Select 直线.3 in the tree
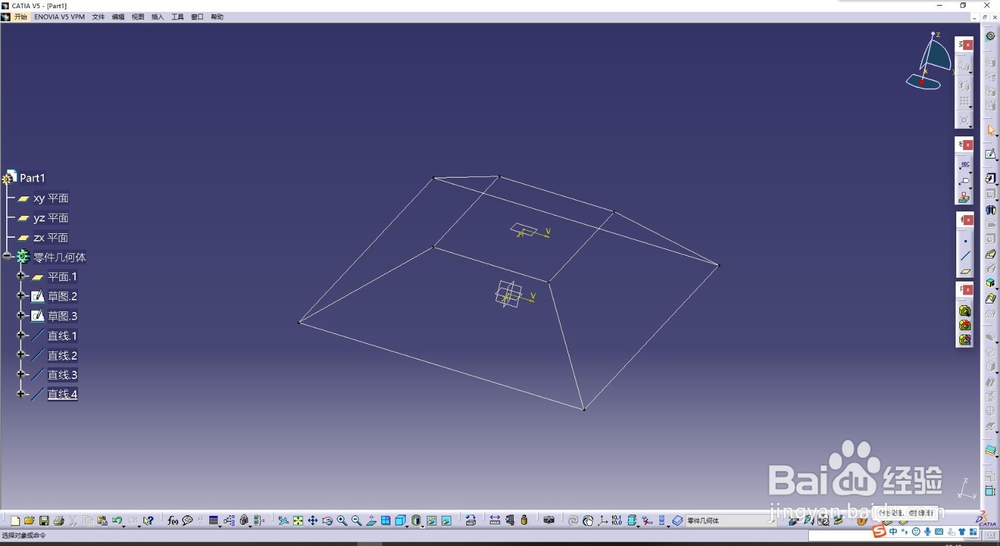Image resolution: width=1000 pixels, height=546 pixels. 62,375
